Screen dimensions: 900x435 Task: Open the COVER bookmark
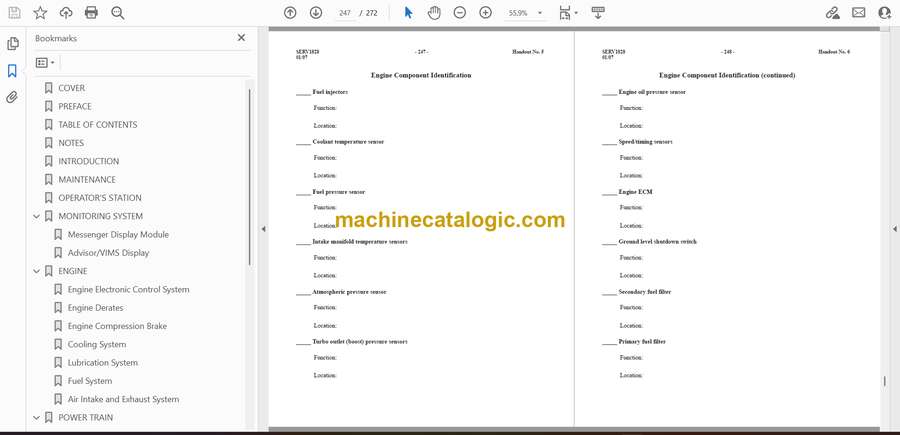click(x=71, y=88)
